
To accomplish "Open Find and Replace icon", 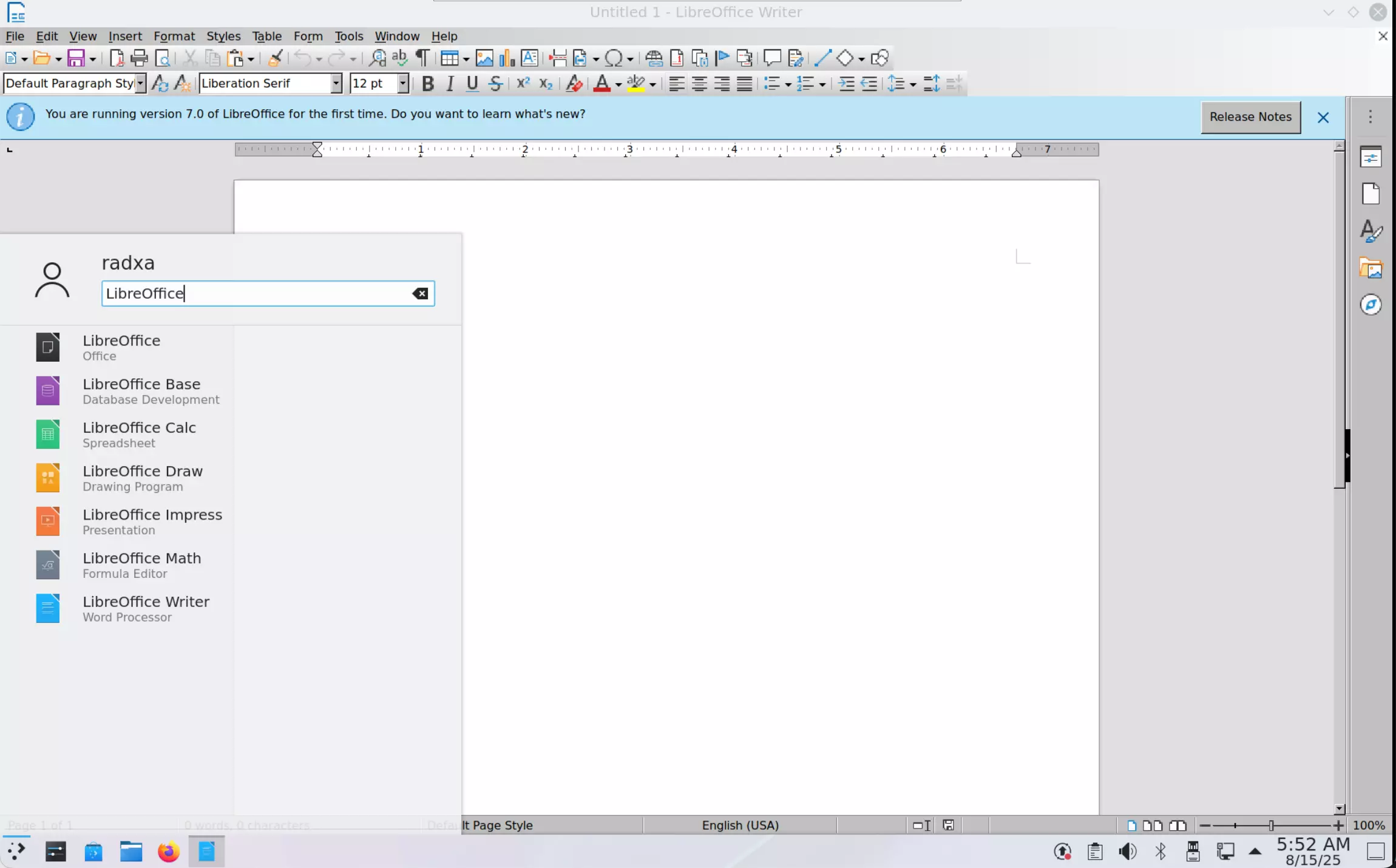I will [377, 58].
